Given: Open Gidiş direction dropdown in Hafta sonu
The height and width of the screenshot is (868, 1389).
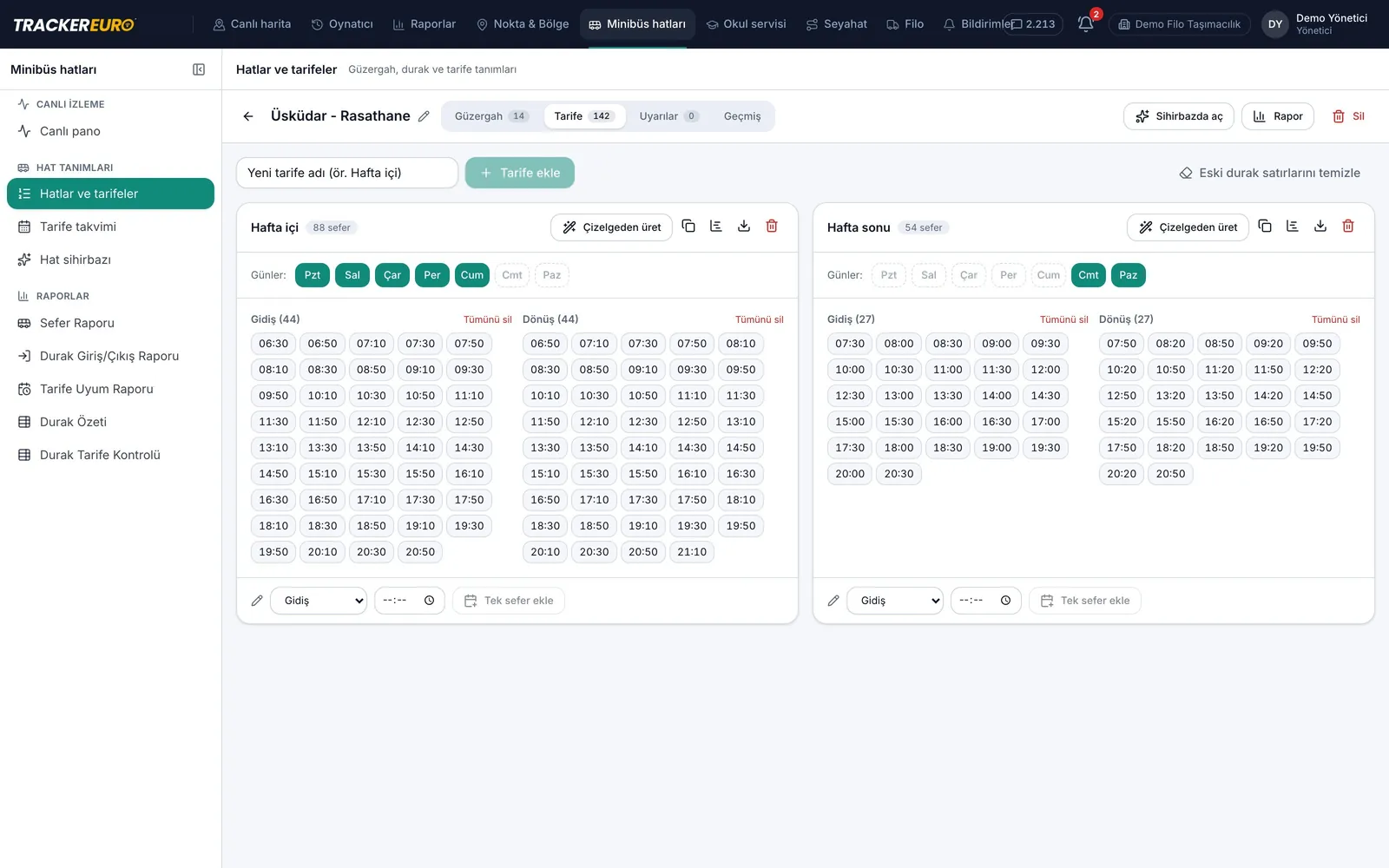Looking at the screenshot, I should [895, 601].
